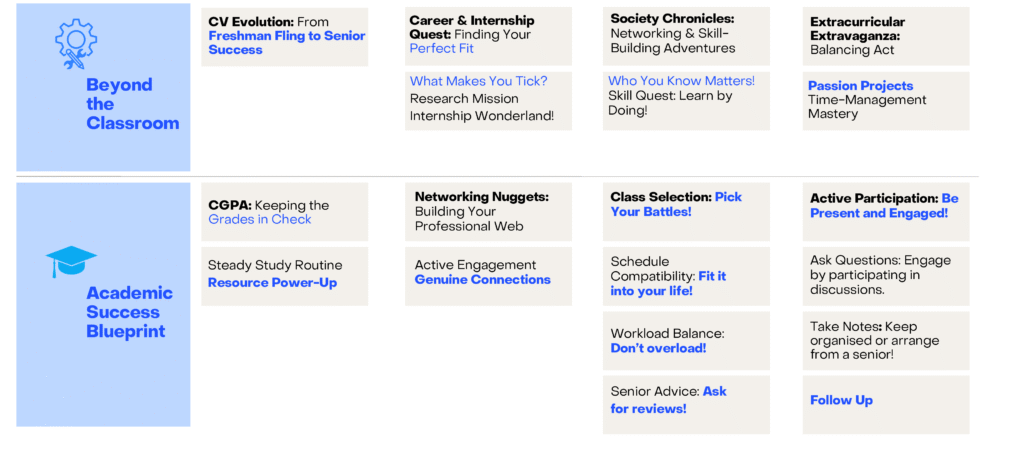The height and width of the screenshot is (455, 1024).
Task: Click the gear and wrench icon
Action: tap(74, 44)
